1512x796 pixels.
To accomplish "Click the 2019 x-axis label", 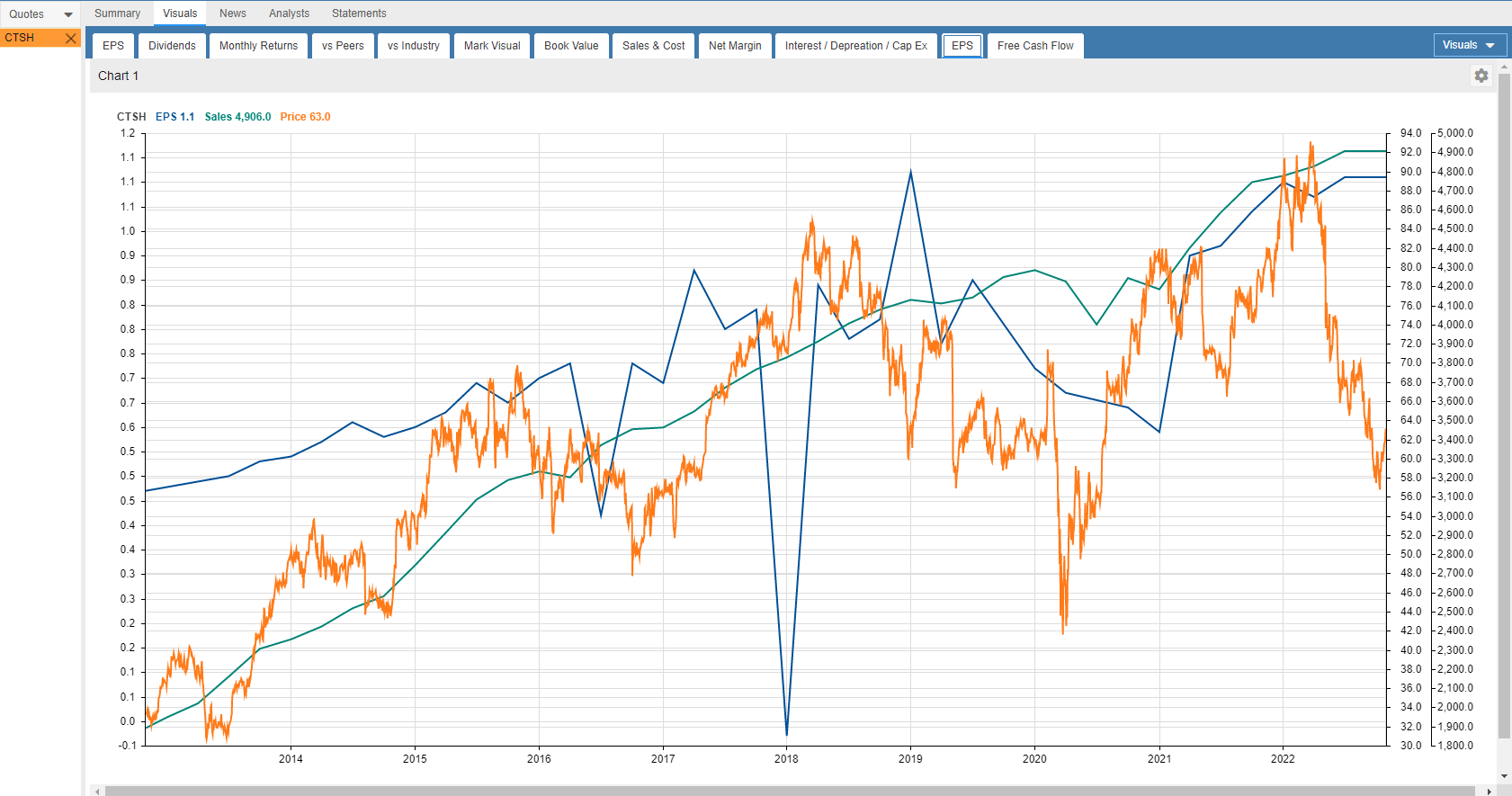I will click(x=910, y=759).
